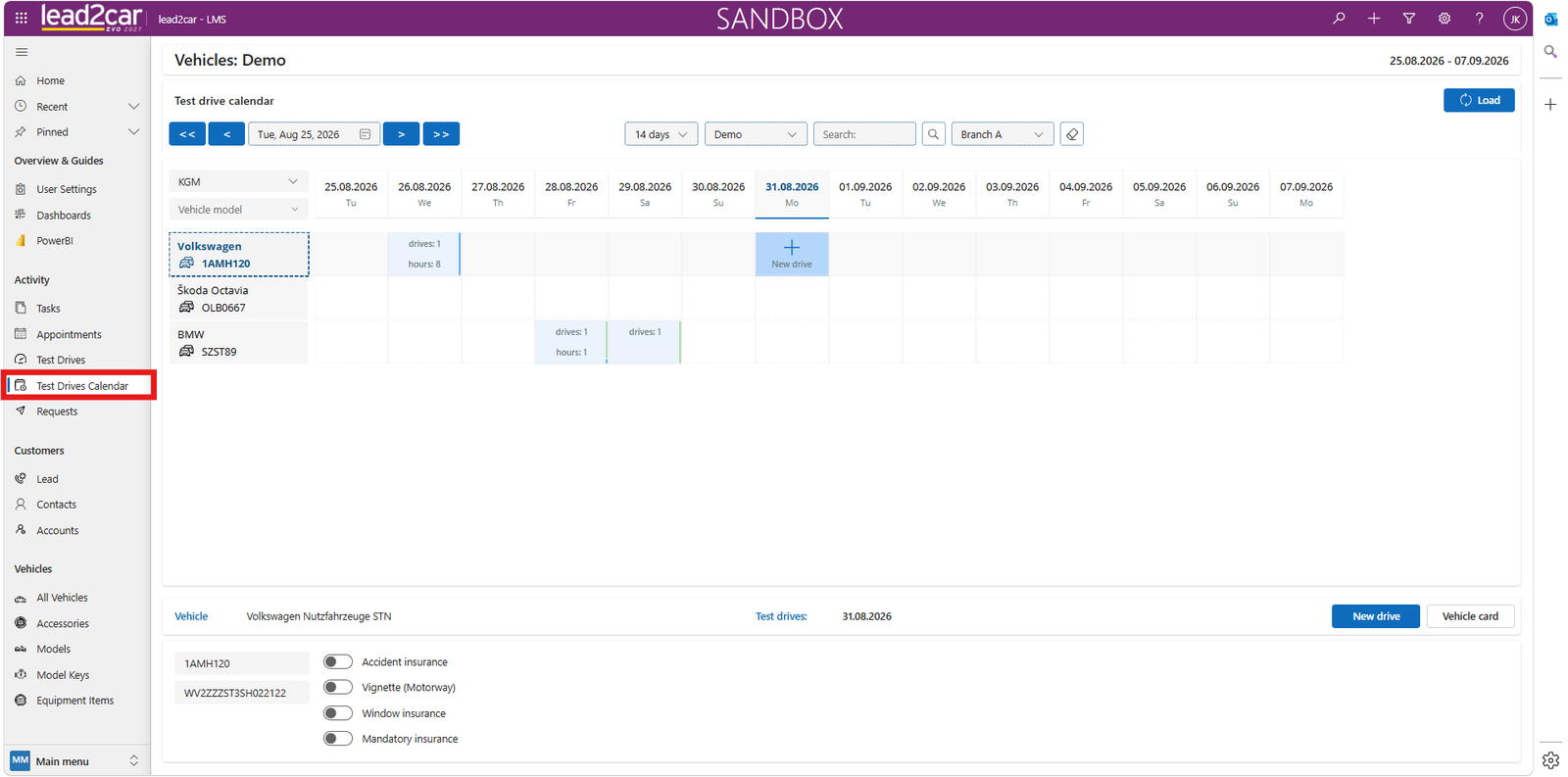Screen dimensions: 1568x777
Task: Click the car icon beside SZST89
Action: point(186,351)
